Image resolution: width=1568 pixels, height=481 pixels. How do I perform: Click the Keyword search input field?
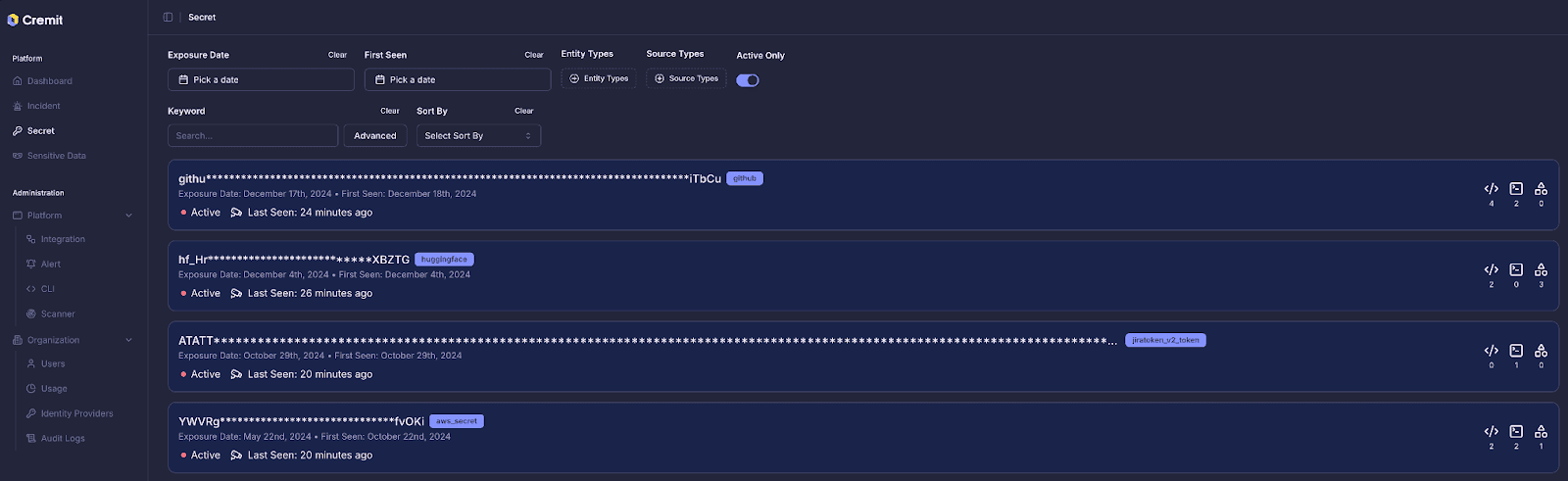253,136
